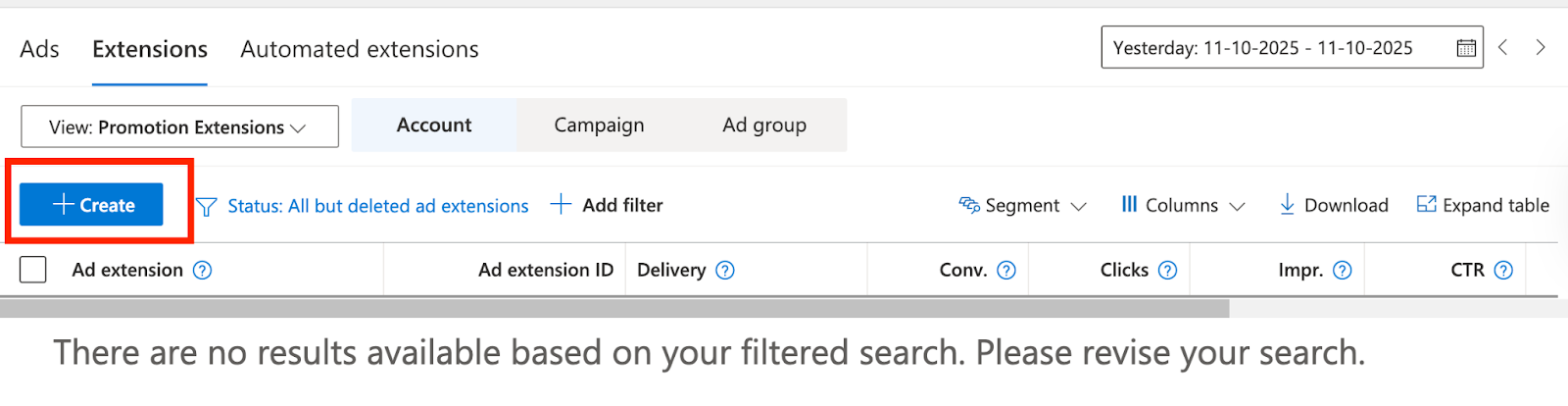Switch to the Ads tab
Viewport: 1568px width, 406px height.
(39, 49)
